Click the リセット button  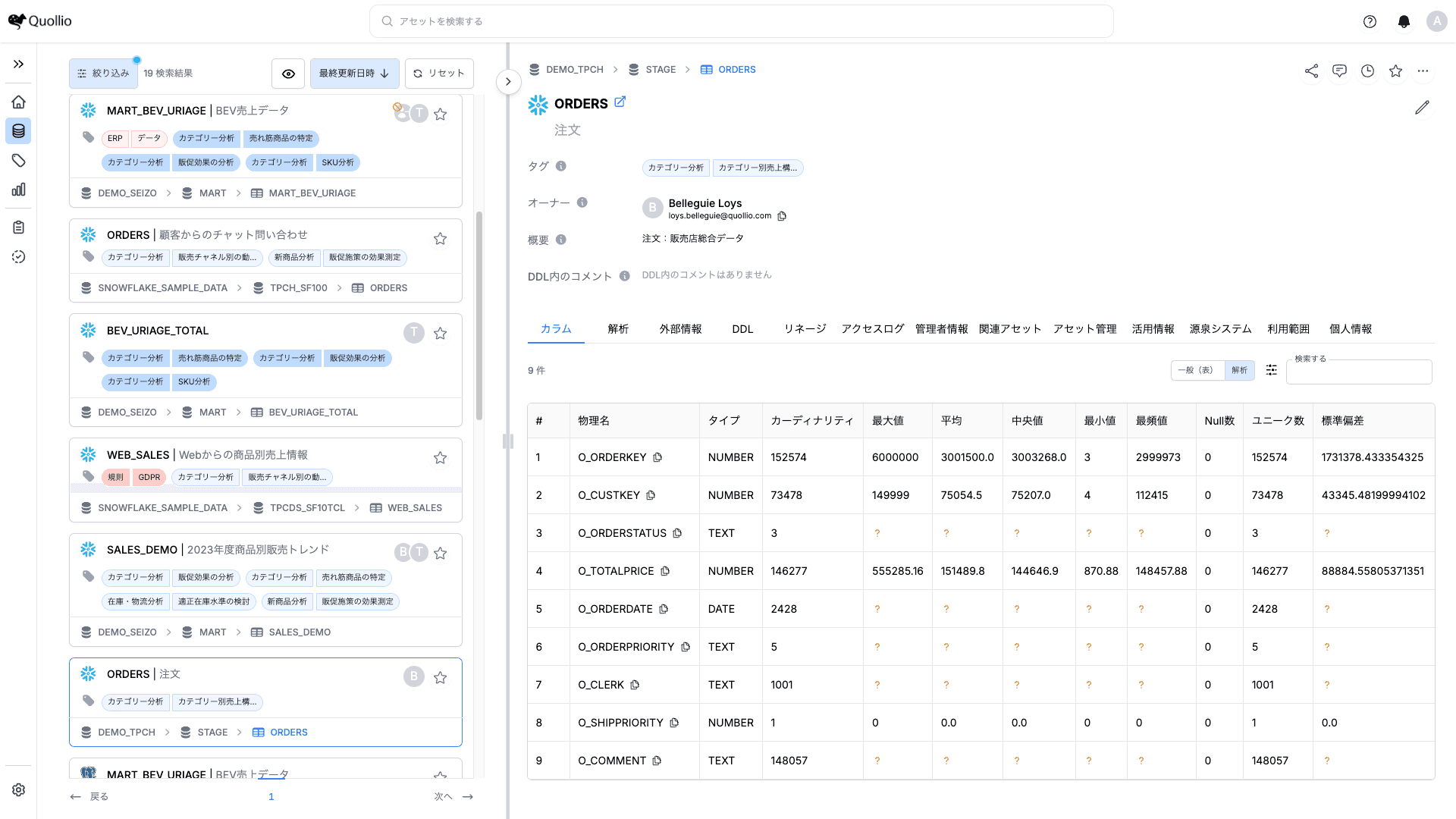(x=439, y=74)
